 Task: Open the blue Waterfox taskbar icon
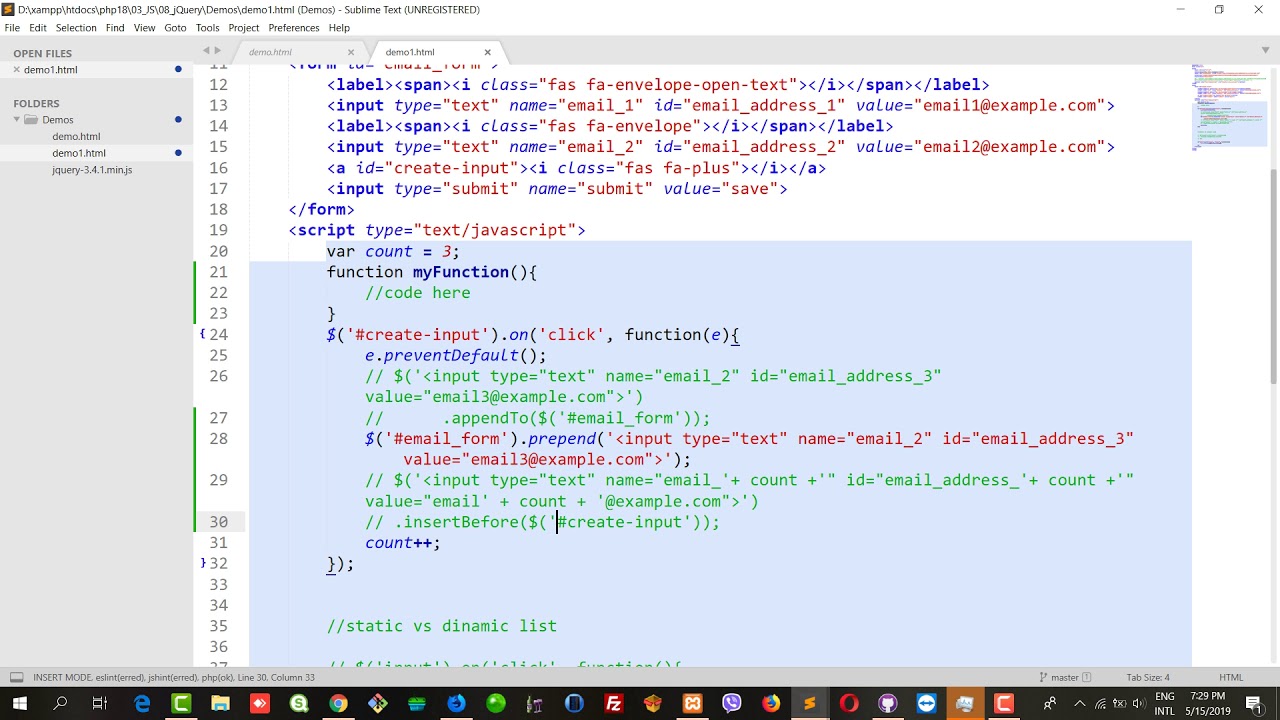point(456,704)
